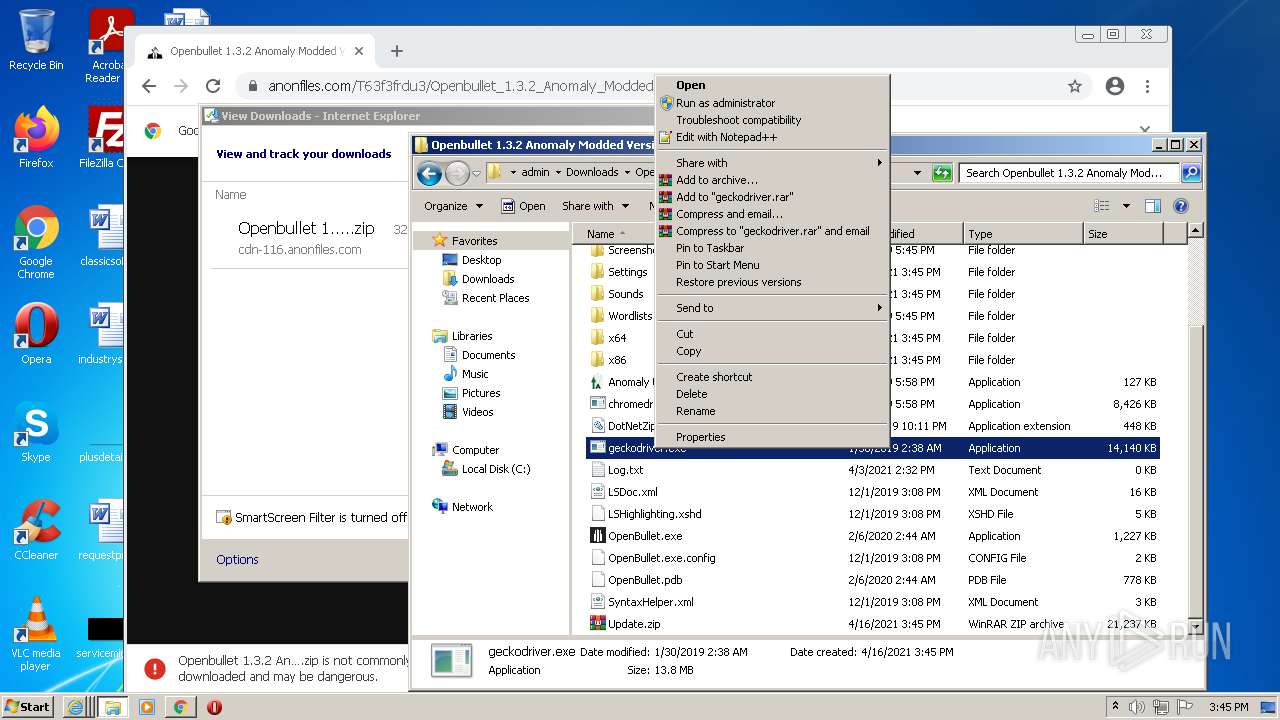Screen dimensions: 1280x720
Task: Open VLC media player shortcut
Action: [x=36, y=634]
